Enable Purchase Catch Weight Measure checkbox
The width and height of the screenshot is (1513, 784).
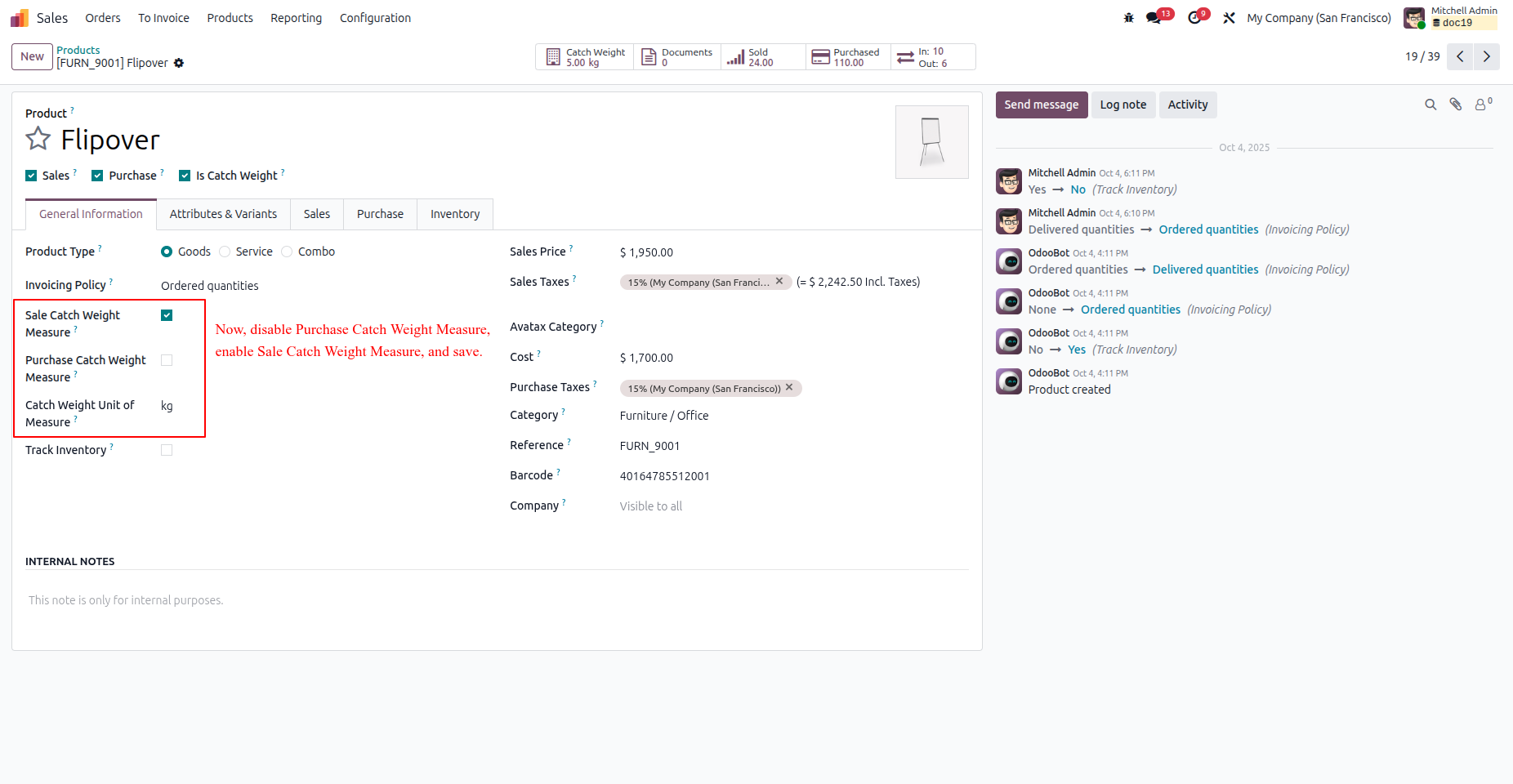(167, 360)
